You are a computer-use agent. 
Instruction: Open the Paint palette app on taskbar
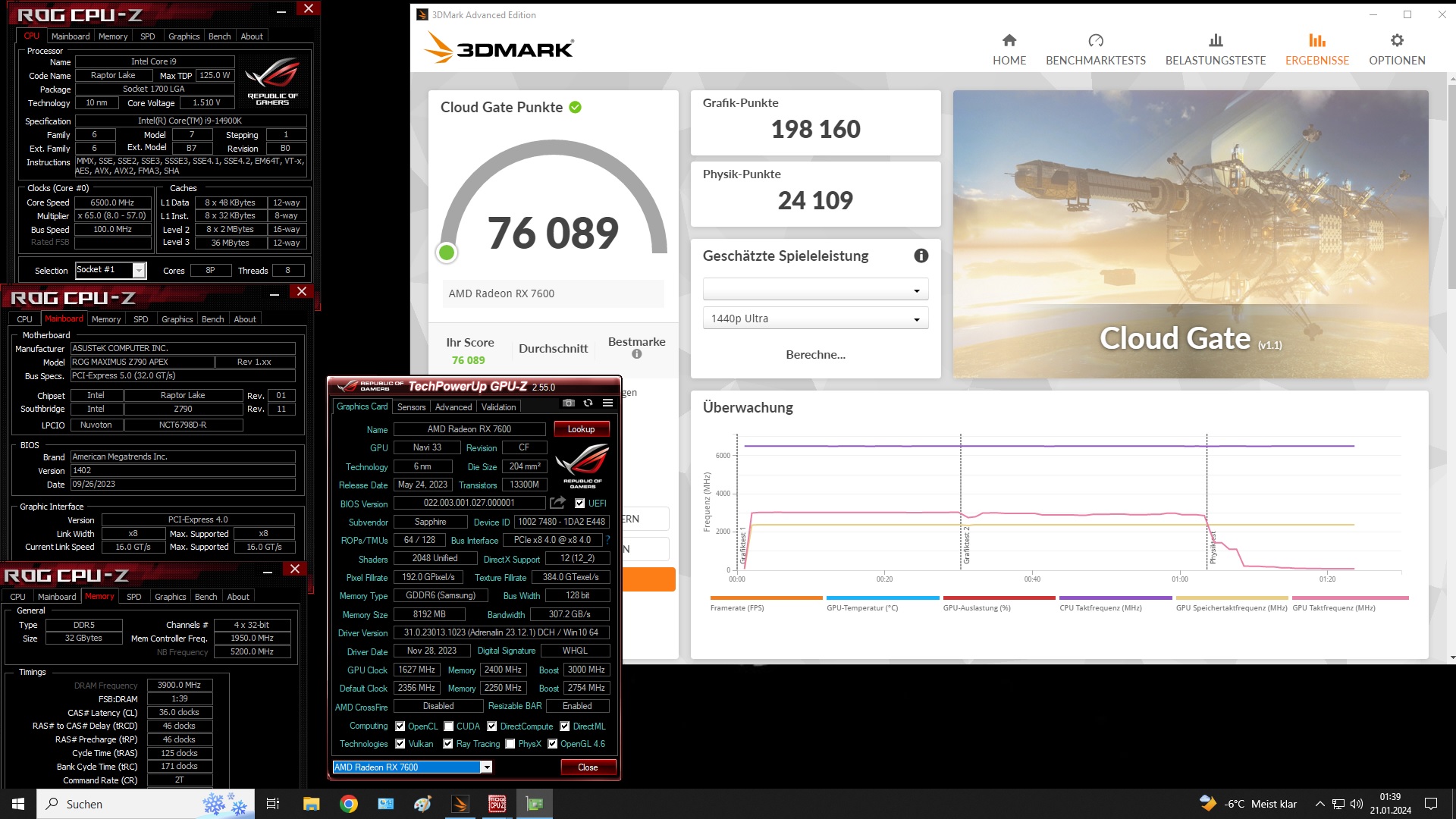click(423, 804)
